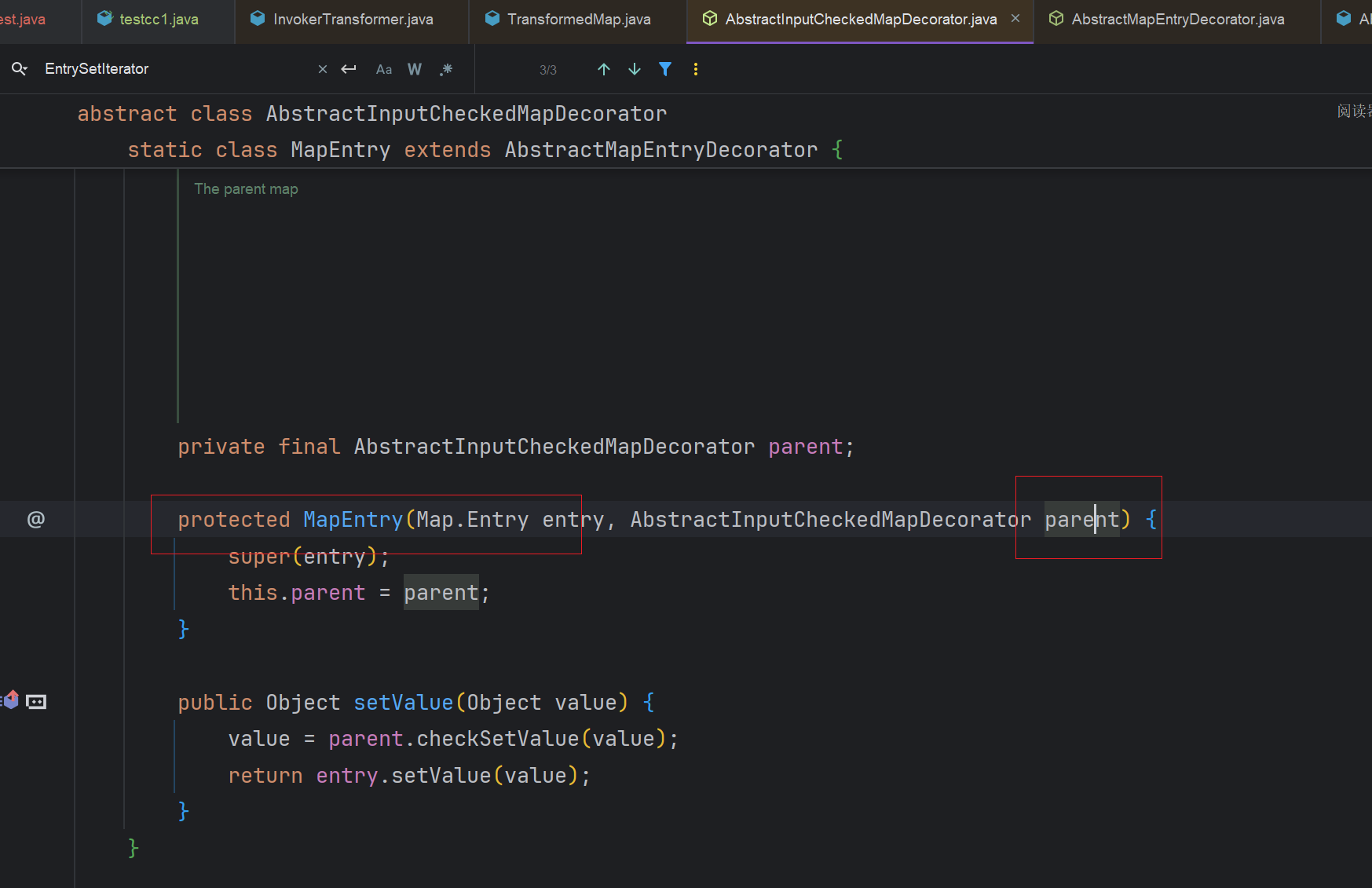Switch to testcc1.java tab
The height and width of the screenshot is (888, 1372).
[x=158, y=19]
